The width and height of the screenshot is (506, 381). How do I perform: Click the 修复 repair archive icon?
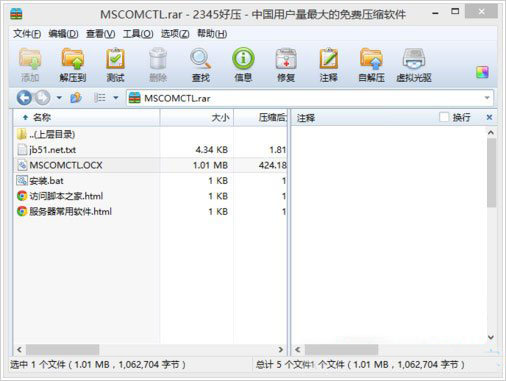pyautogui.click(x=286, y=65)
